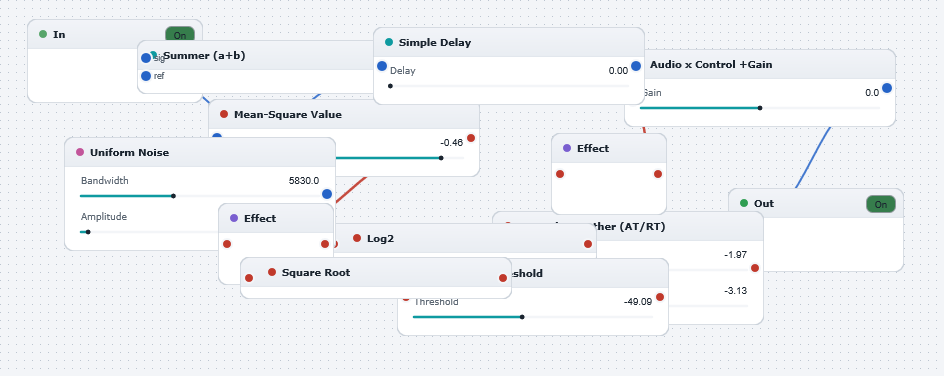Toggle the Out node On switch
This screenshot has height=376, width=944.
tap(881, 204)
